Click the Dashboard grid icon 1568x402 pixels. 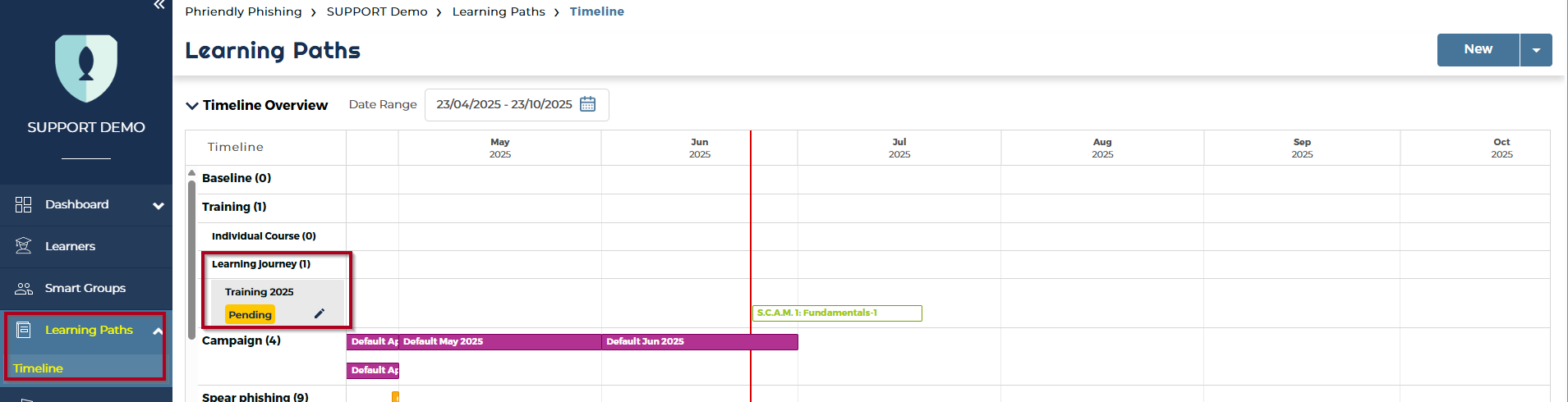pyautogui.click(x=24, y=204)
